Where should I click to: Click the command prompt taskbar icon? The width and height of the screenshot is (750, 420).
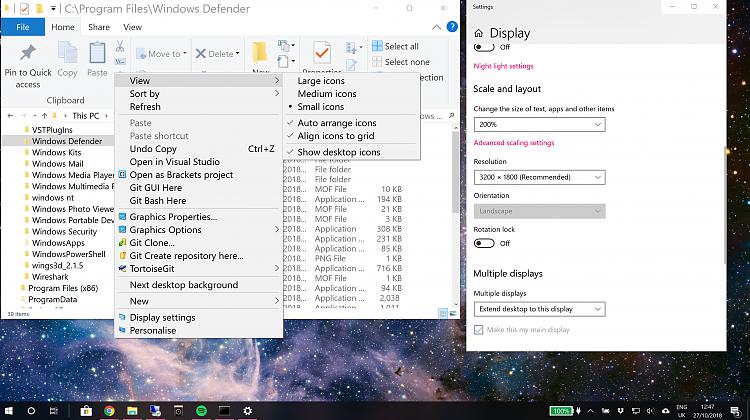(x=224, y=410)
